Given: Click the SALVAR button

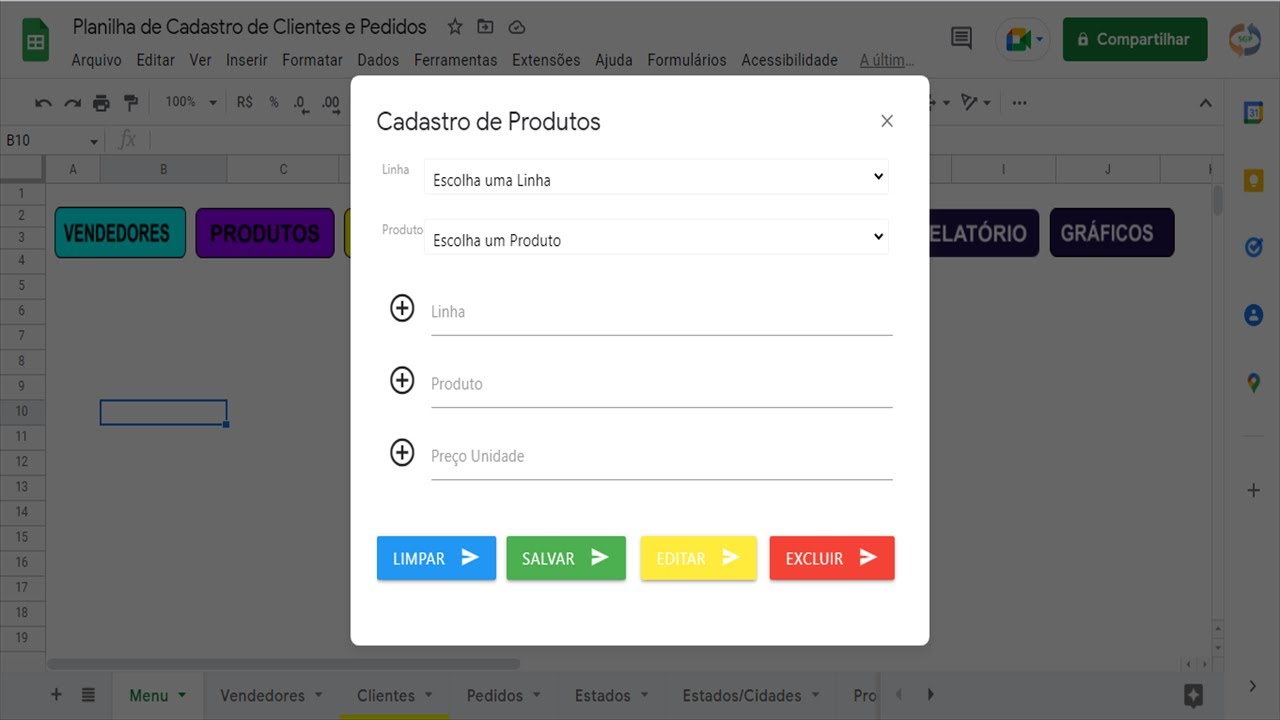Looking at the screenshot, I should (x=566, y=558).
